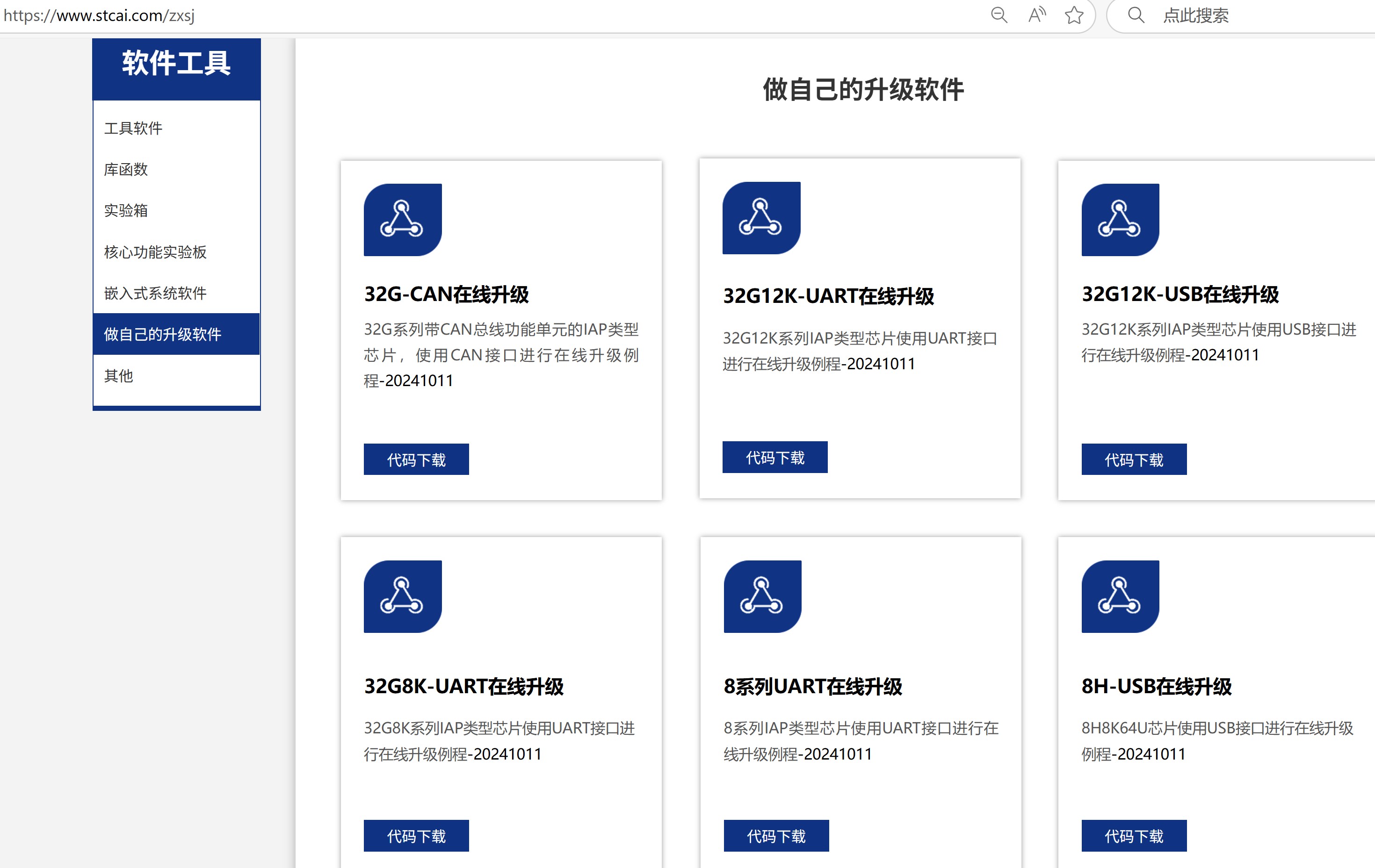Open 工具软件 in the sidebar menu
This screenshot has width=1375, height=868.
(176, 128)
